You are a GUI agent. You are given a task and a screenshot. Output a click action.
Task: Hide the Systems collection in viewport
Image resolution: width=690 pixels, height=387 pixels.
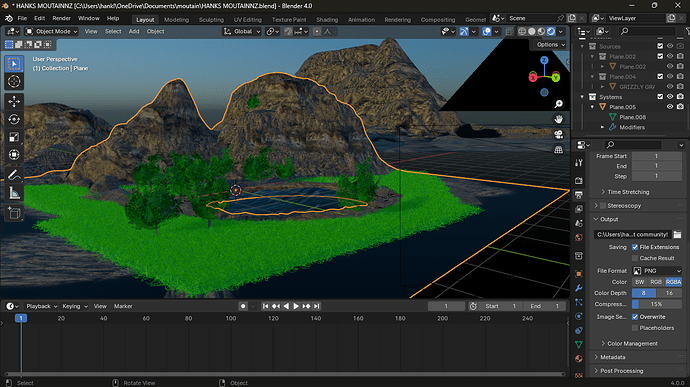click(670, 97)
